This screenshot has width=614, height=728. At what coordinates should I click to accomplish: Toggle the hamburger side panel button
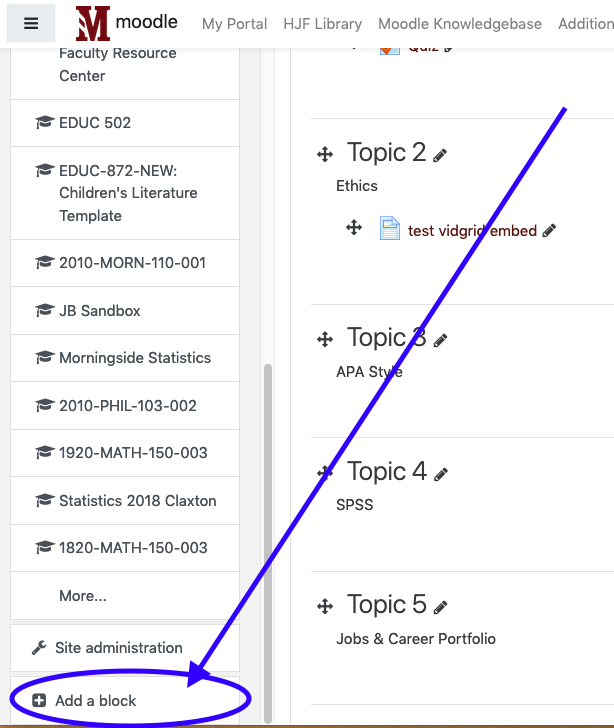pyautogui.click(x=31, y=23)
